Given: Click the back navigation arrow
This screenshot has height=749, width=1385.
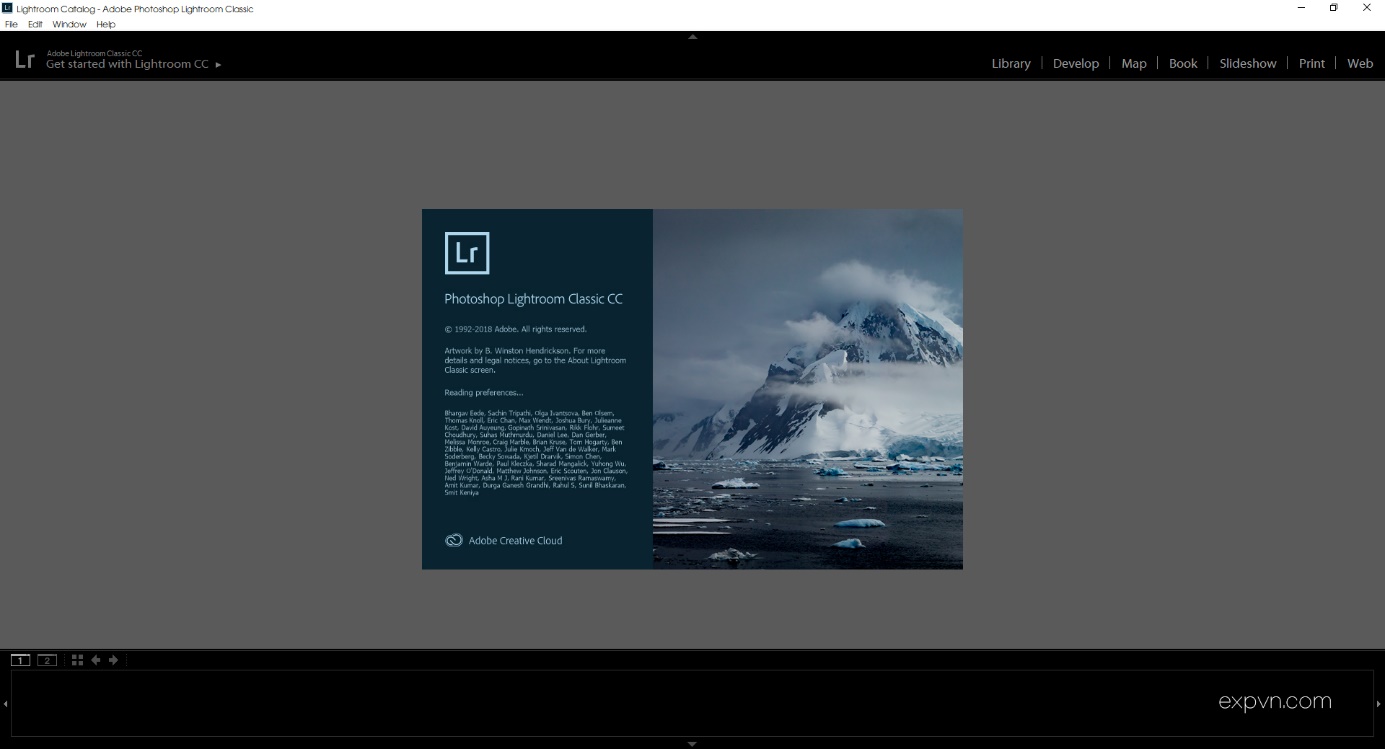Looking at the screenshot, I should click(x=95, y=660).
